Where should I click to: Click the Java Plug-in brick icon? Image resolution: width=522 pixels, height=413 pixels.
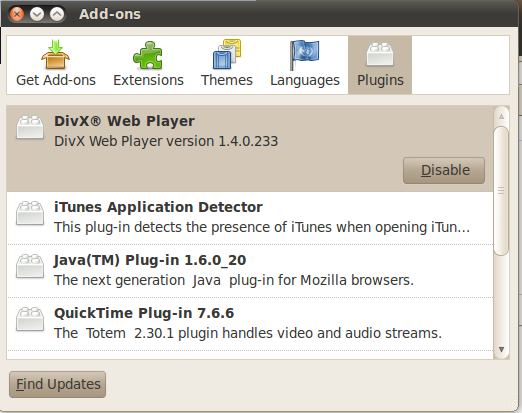click(30, 266)
